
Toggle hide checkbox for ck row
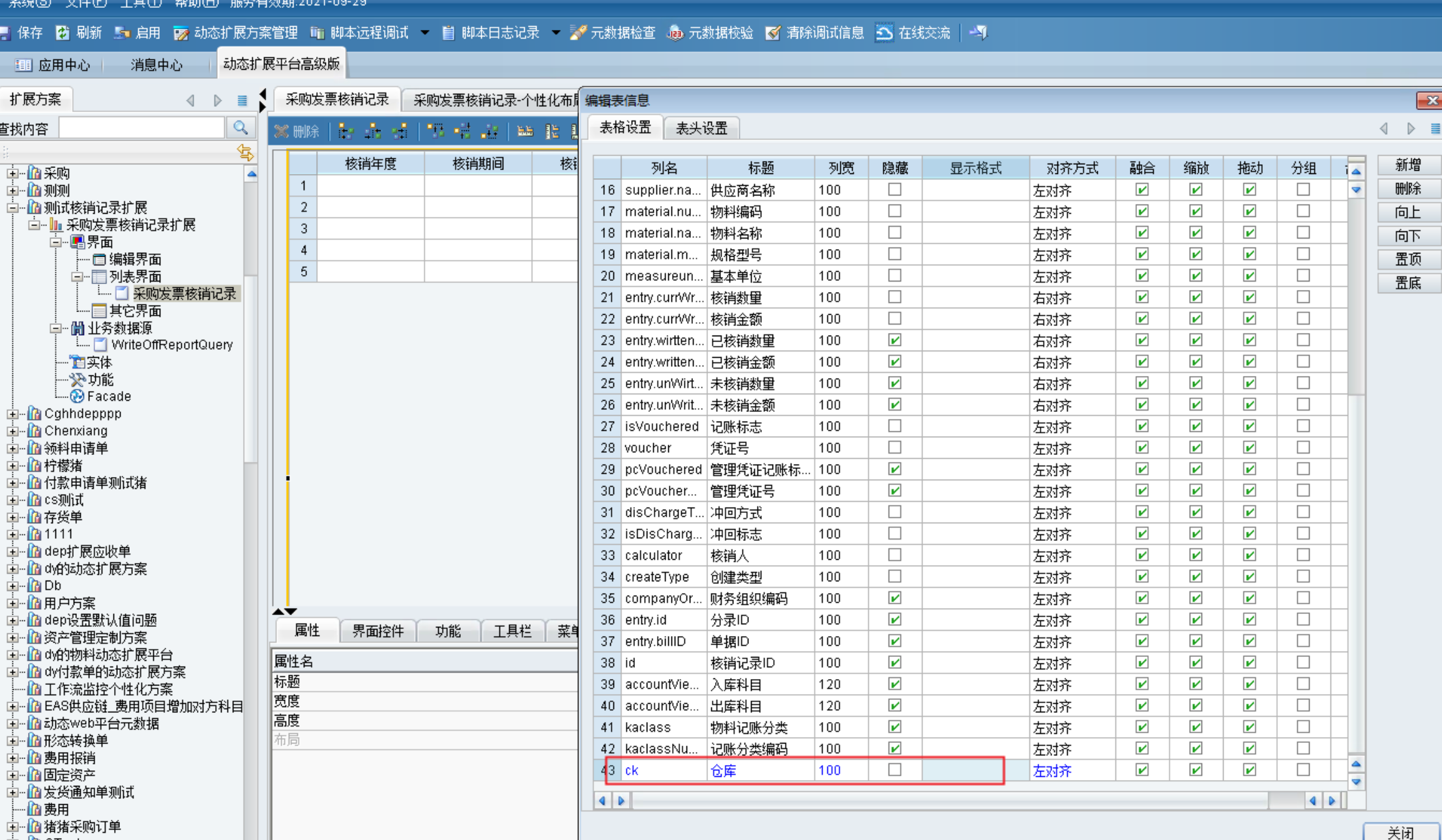(x=894, y=770)
